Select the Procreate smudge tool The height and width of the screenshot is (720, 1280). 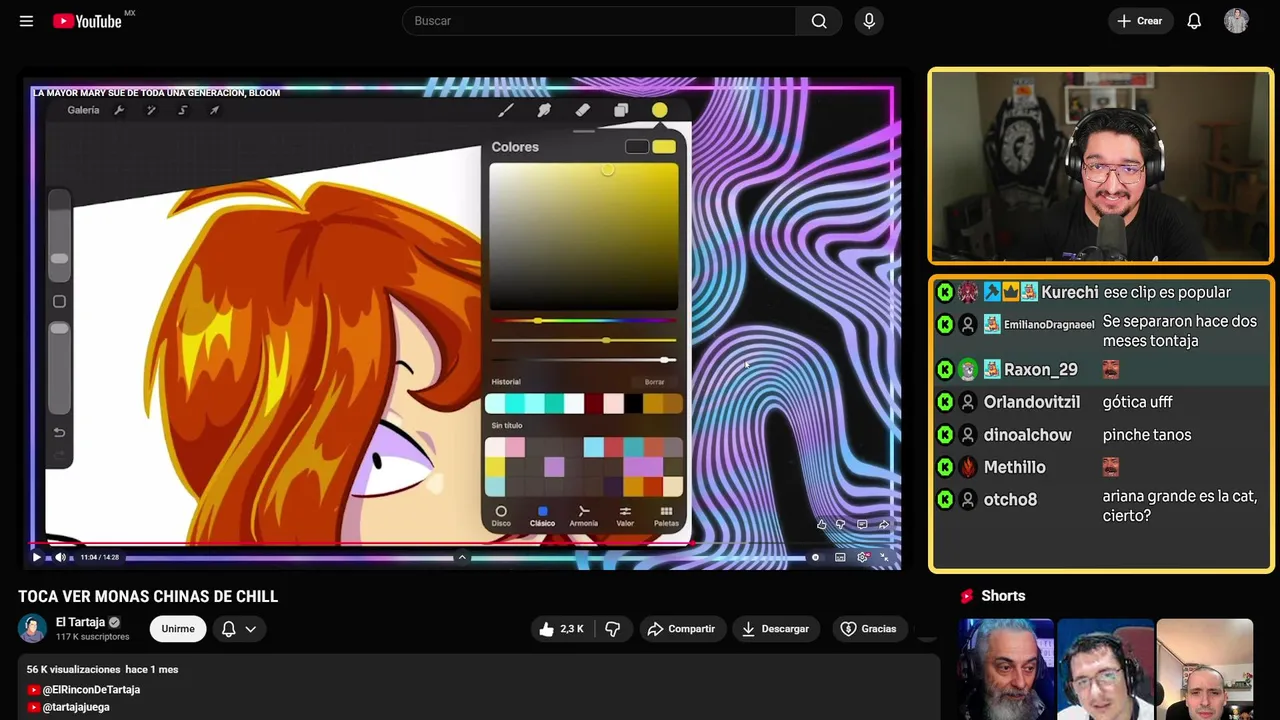(544, 110)
